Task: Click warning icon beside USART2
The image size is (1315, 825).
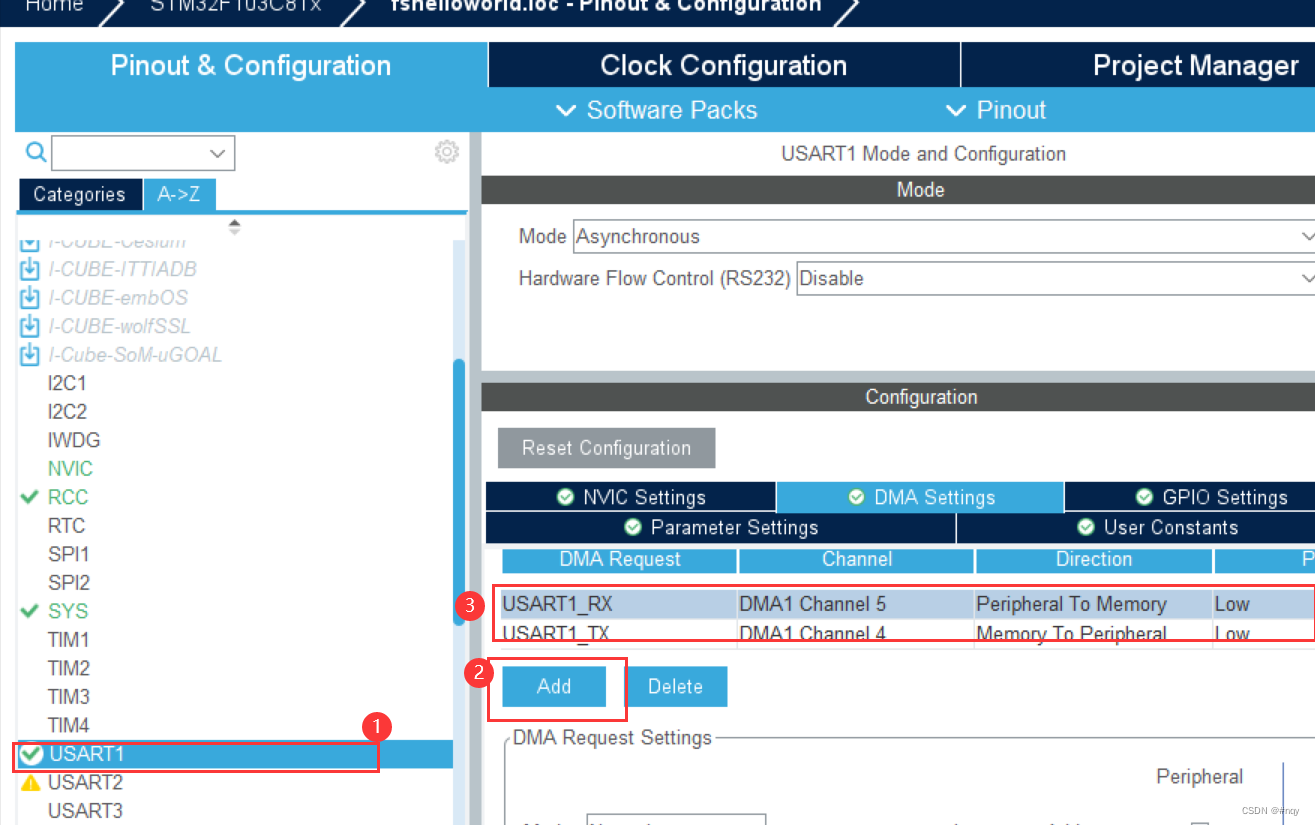Action: point(31,782)
